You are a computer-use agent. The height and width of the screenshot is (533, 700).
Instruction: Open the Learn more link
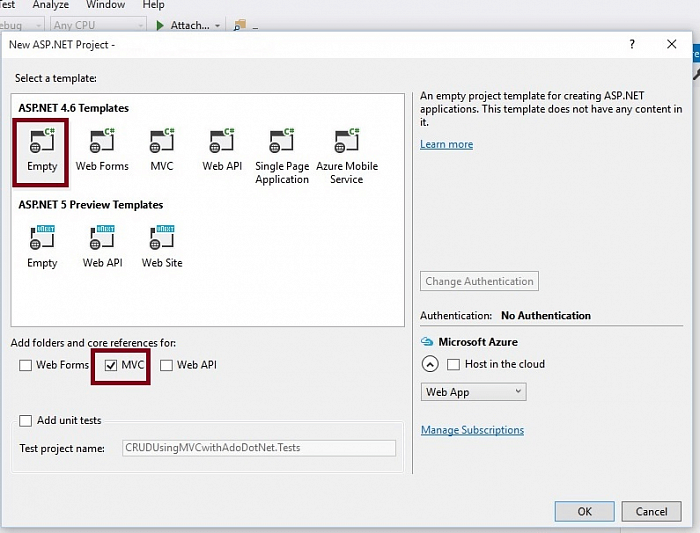point(446,144)
